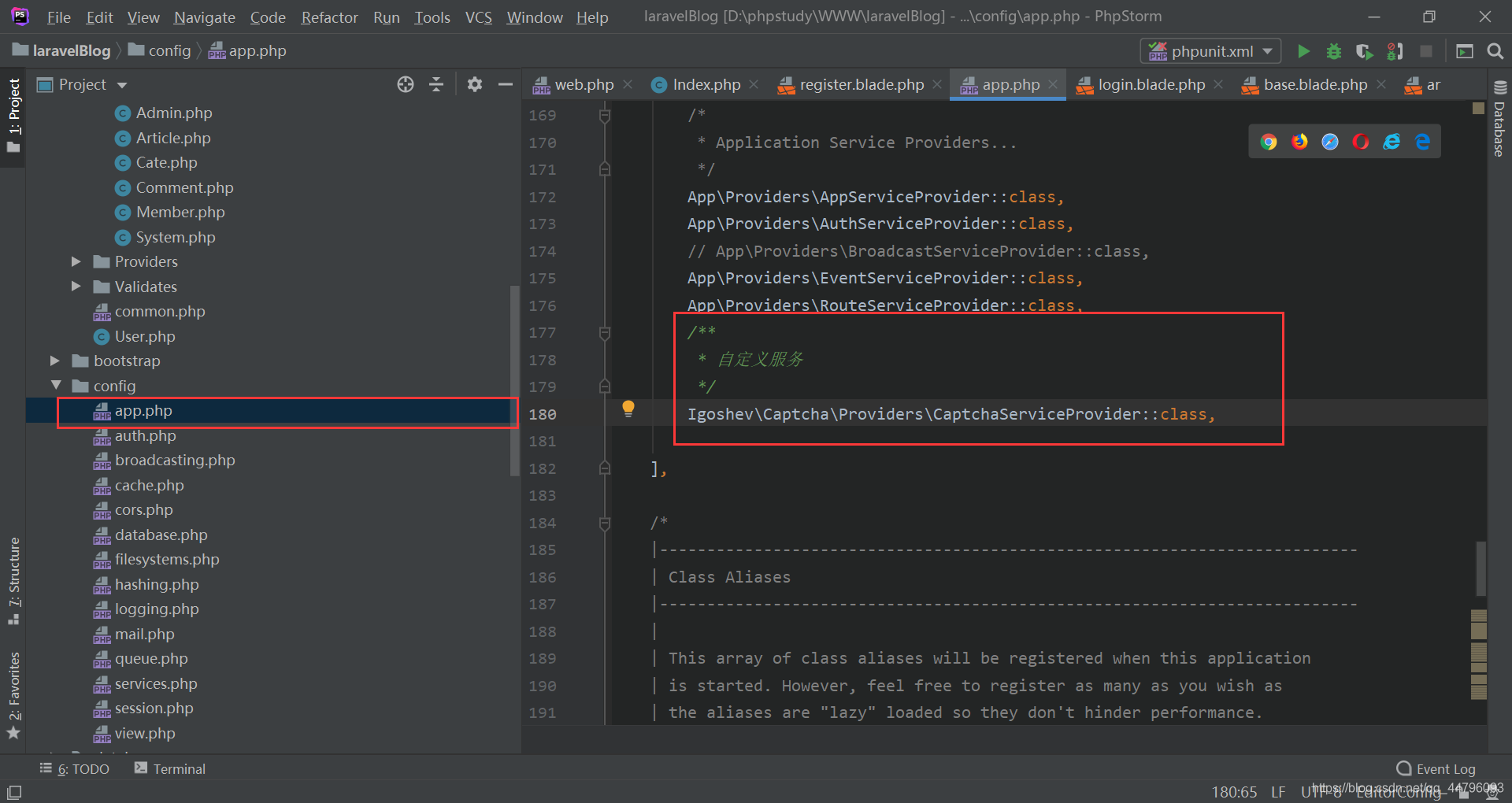
Task: Expand the bootstrap folder
Action: [x=55, y=361]
